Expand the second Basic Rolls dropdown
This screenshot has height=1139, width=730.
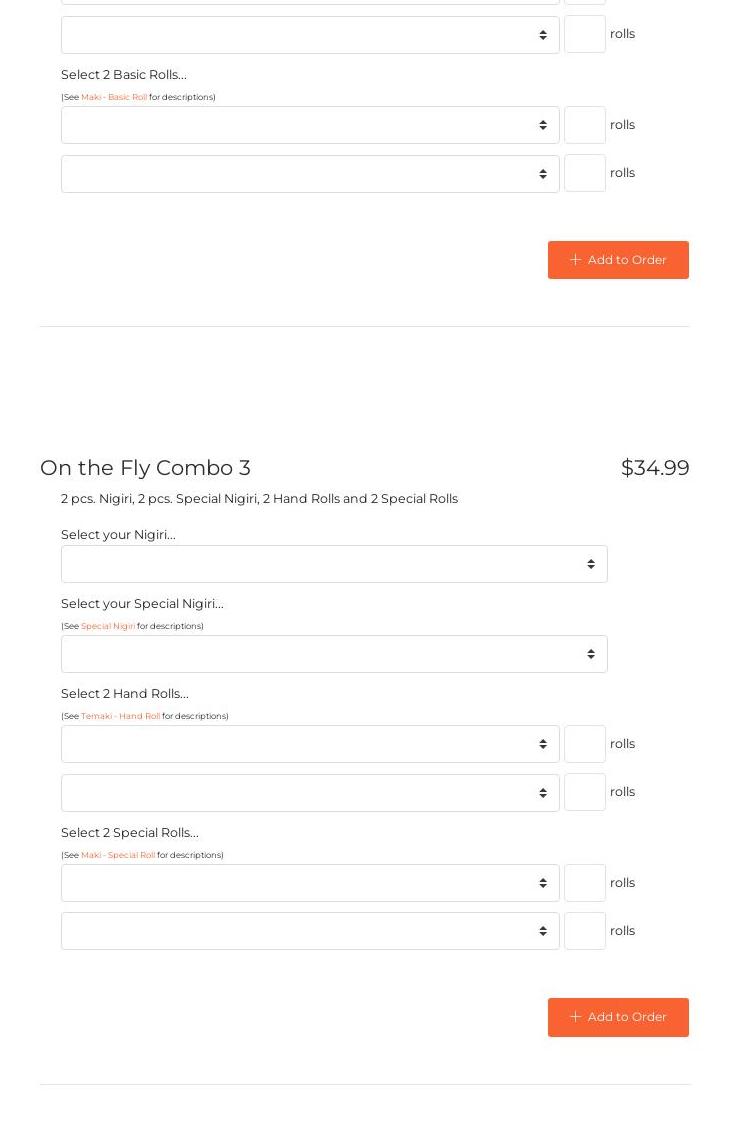pyautogui.click(x=310, y=174)
